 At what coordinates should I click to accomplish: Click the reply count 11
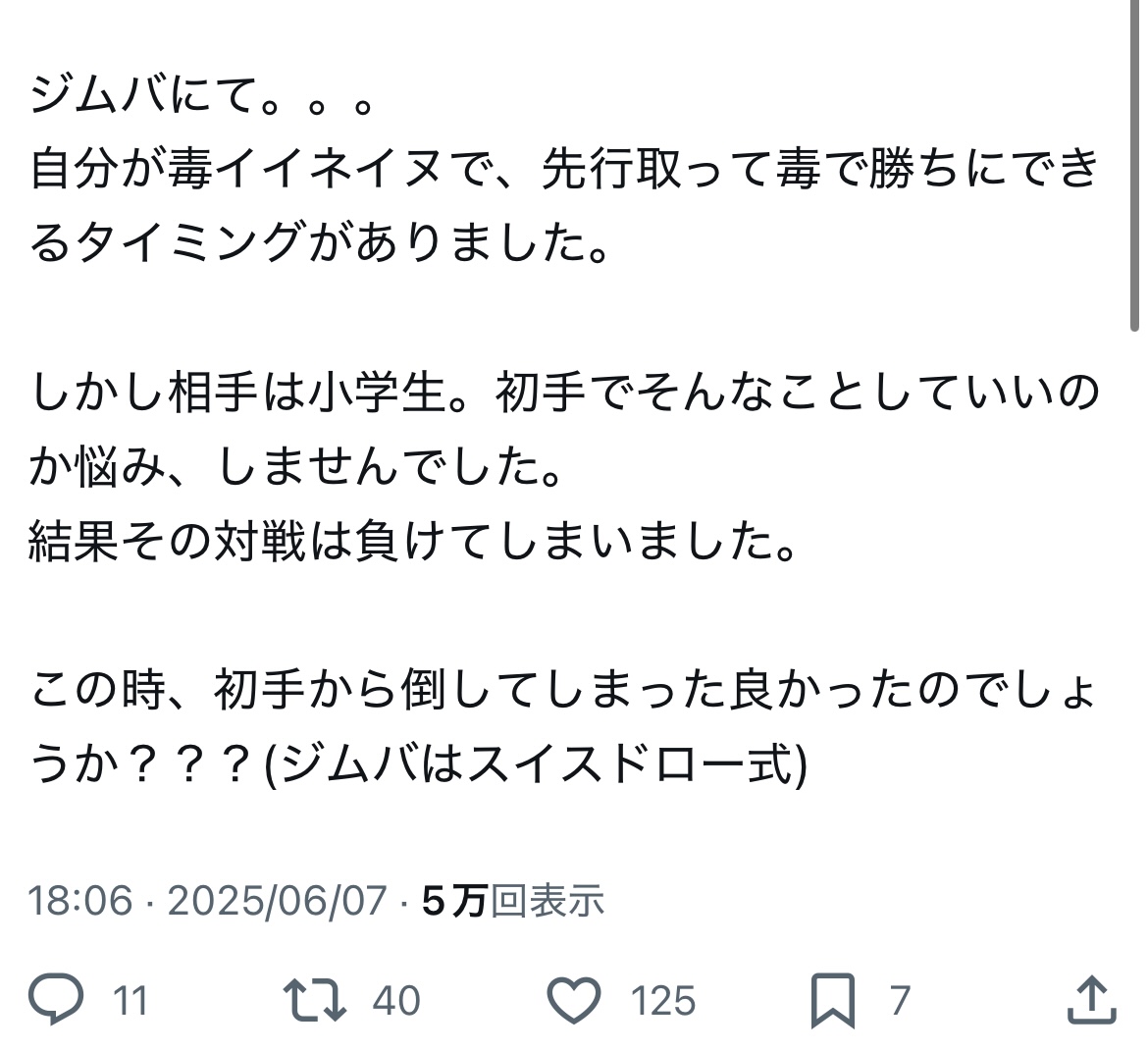click(130, 1001)
